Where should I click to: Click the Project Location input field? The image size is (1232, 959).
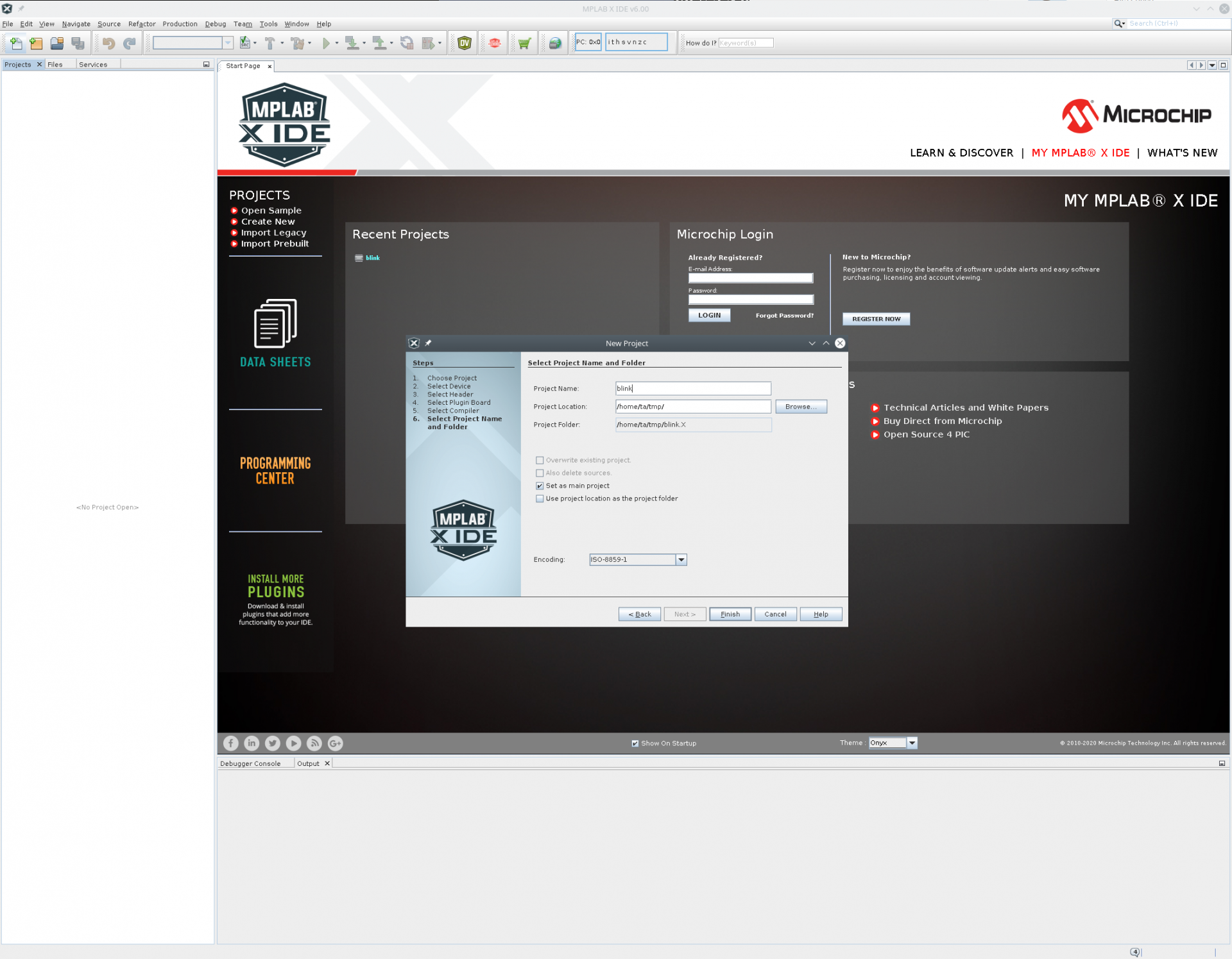click(693, 407)
